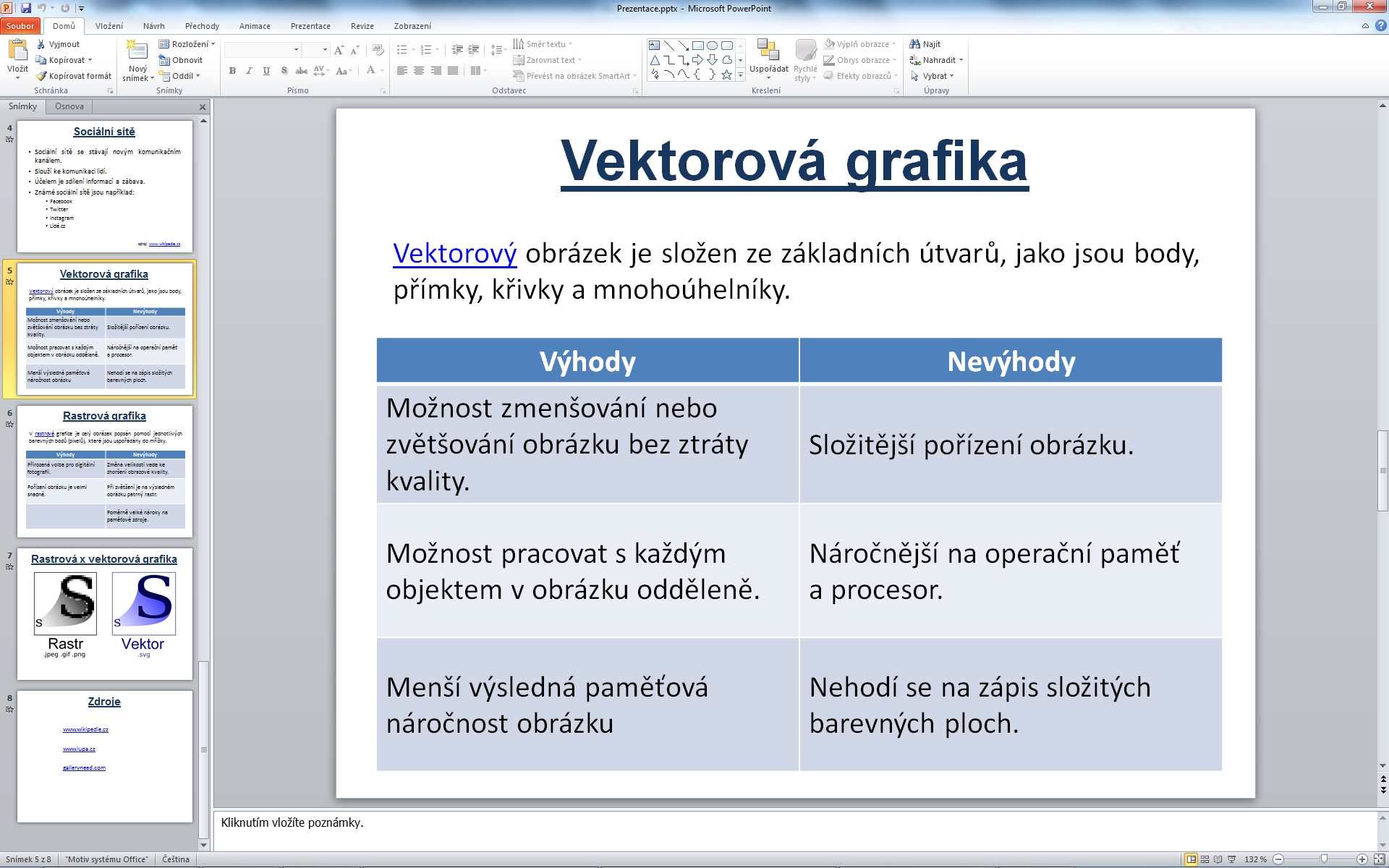1389x868 pixels.
Task: Open line spacing dropdown
Action: point(498,50)
